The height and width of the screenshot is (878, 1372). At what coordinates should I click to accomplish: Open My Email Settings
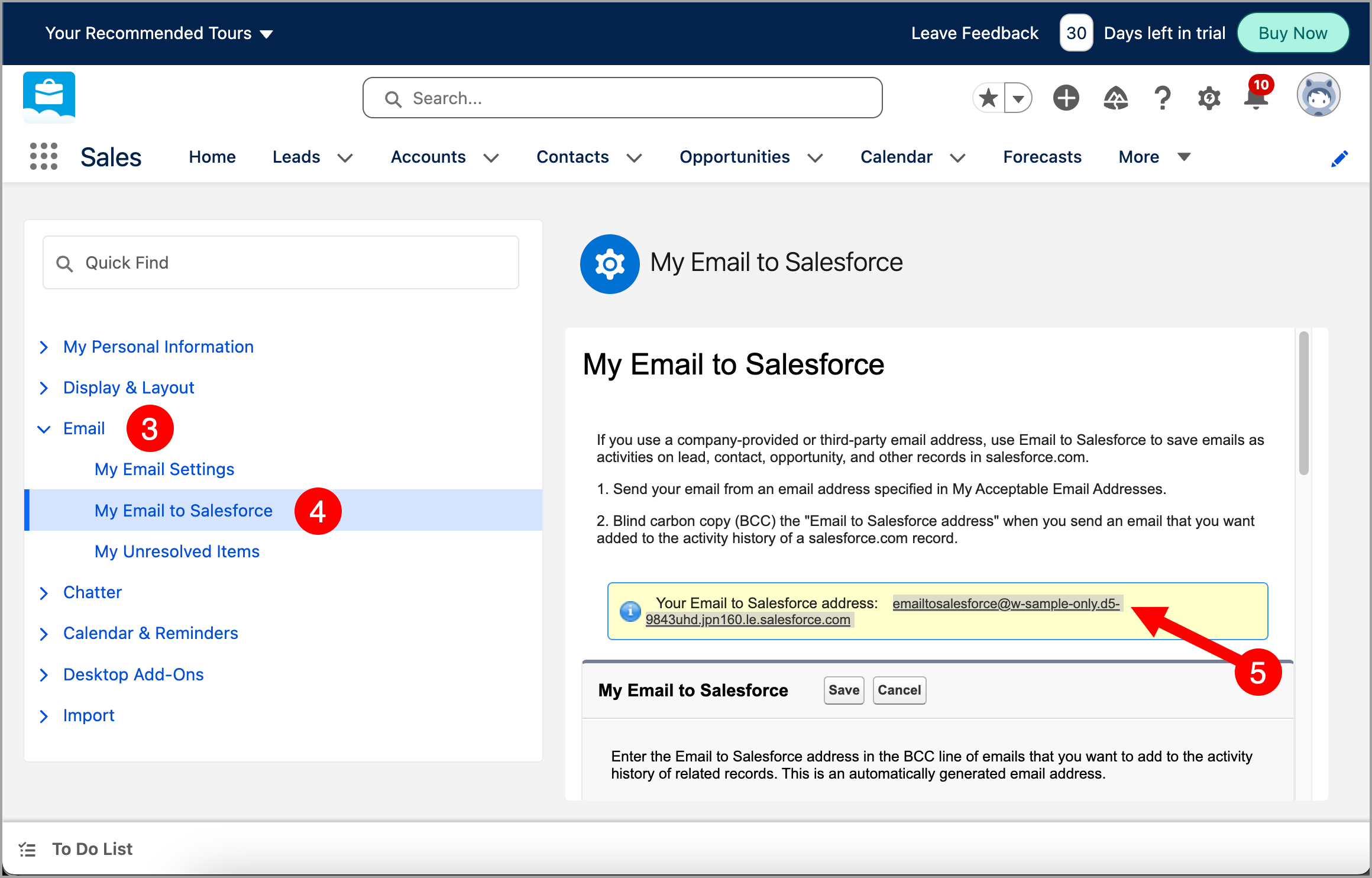(164, 469)
